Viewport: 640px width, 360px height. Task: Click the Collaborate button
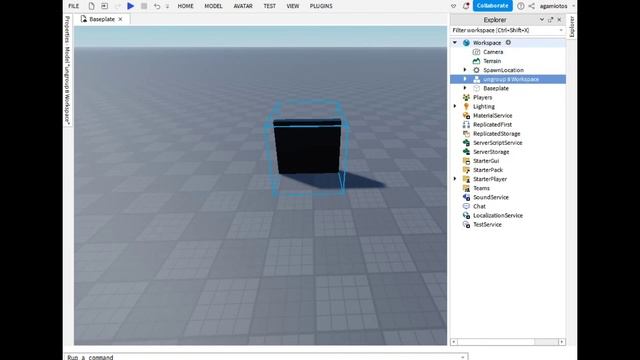[x=493, y=6]
